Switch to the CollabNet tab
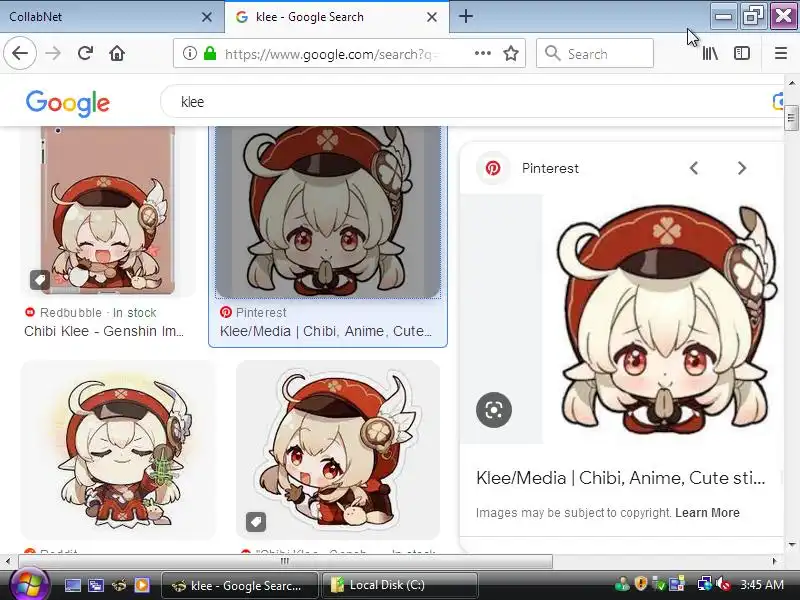Image resolution: width=800 pixels, height=600 pixels. [112, 17]
